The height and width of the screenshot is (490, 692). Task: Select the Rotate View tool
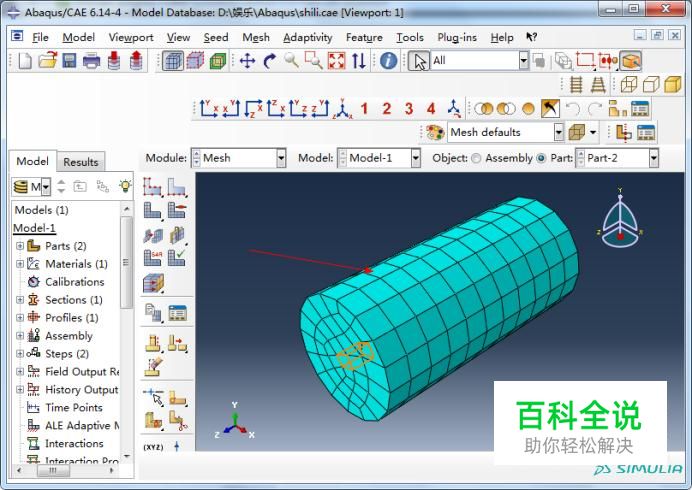tap(269, 60)
